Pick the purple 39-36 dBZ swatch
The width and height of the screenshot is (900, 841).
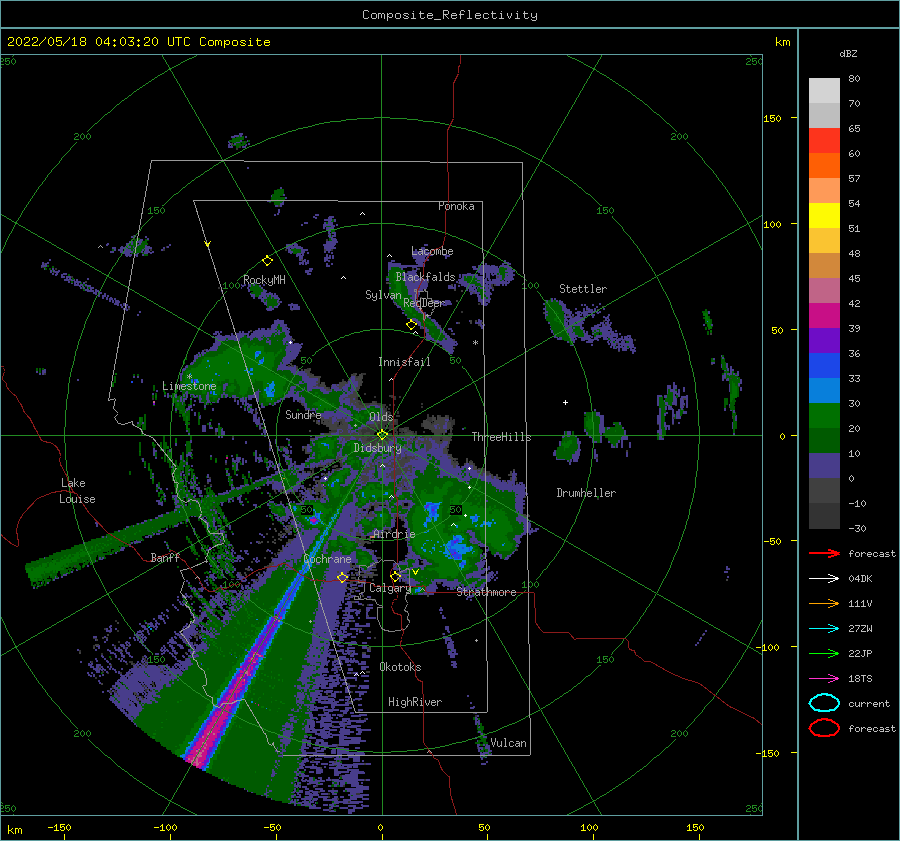[824, 341]
